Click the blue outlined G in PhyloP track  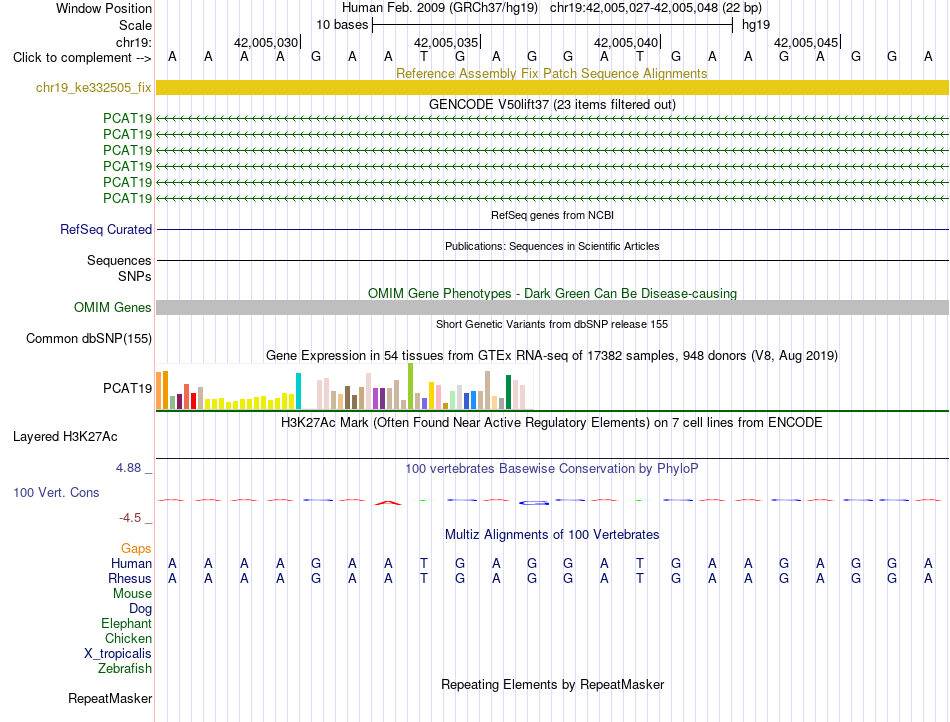click(x=533, y=502)
